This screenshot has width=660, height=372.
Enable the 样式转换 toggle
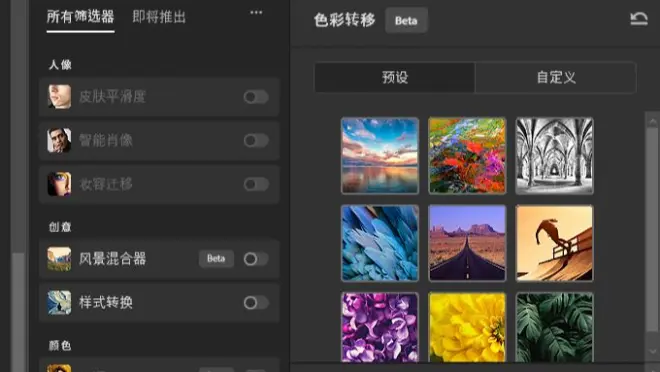[x=256, y=303]
